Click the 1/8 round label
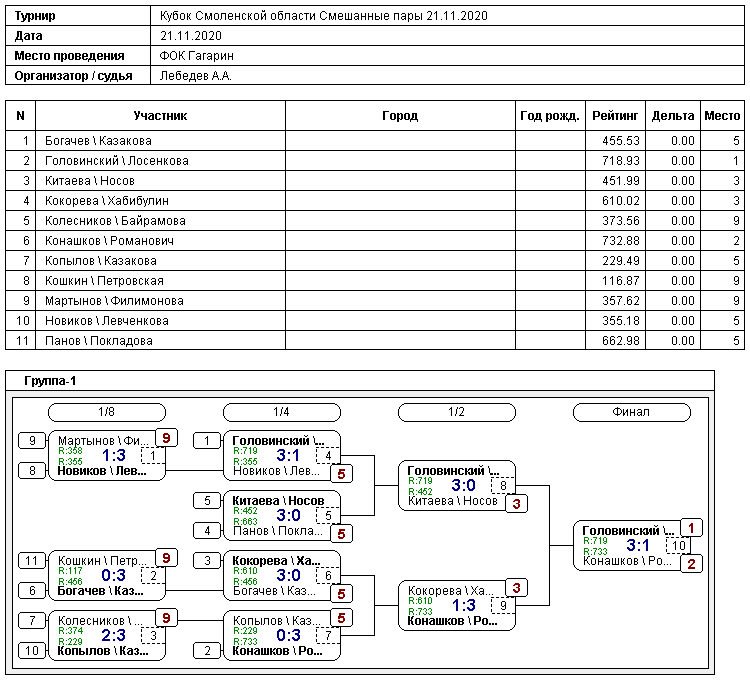The image size is (750, 680). 107,412
